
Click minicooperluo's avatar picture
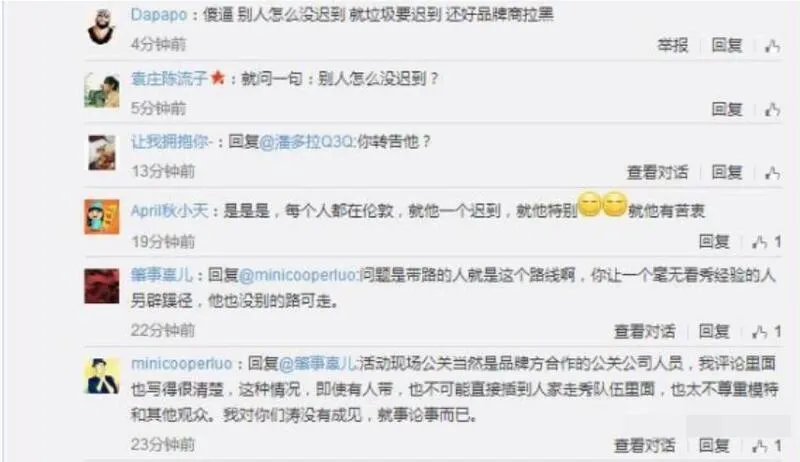[103, 376]
